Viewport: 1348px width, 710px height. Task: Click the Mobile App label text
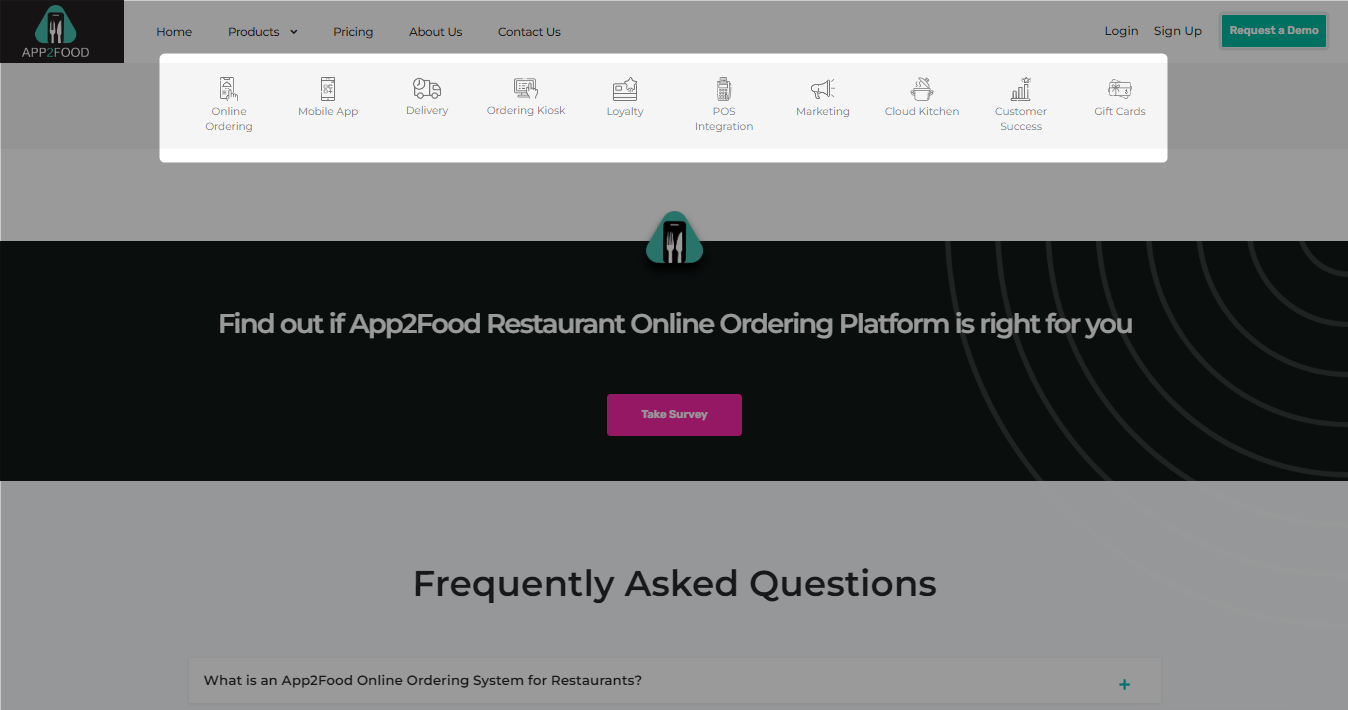(x=328, y=111)
